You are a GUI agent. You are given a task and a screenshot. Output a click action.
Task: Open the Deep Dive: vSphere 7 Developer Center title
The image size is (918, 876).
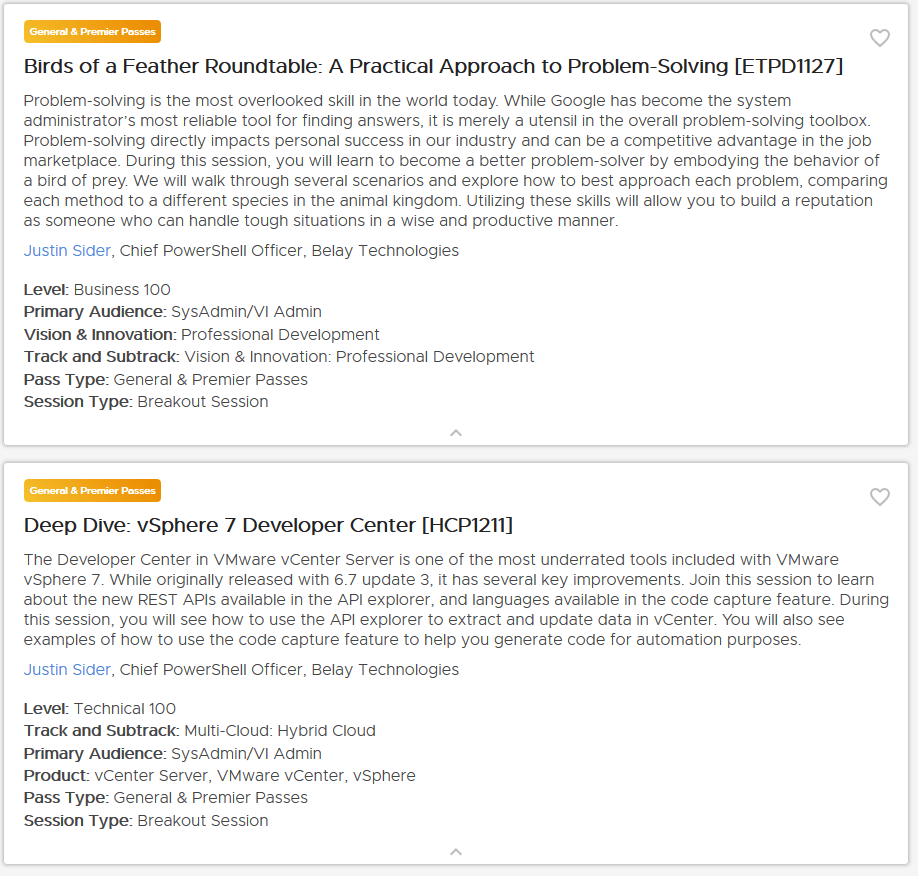(x=268, y=526)
